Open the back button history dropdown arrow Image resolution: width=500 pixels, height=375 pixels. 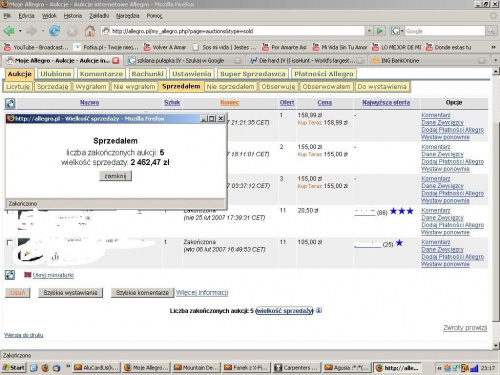point(20,31)
